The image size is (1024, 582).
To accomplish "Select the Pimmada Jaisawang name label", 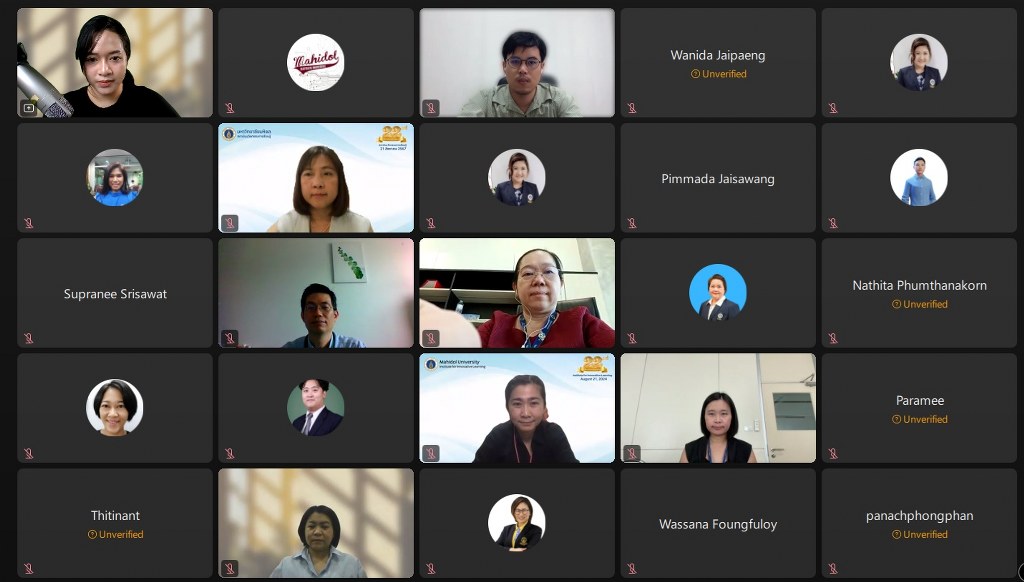I will (718, 178).
